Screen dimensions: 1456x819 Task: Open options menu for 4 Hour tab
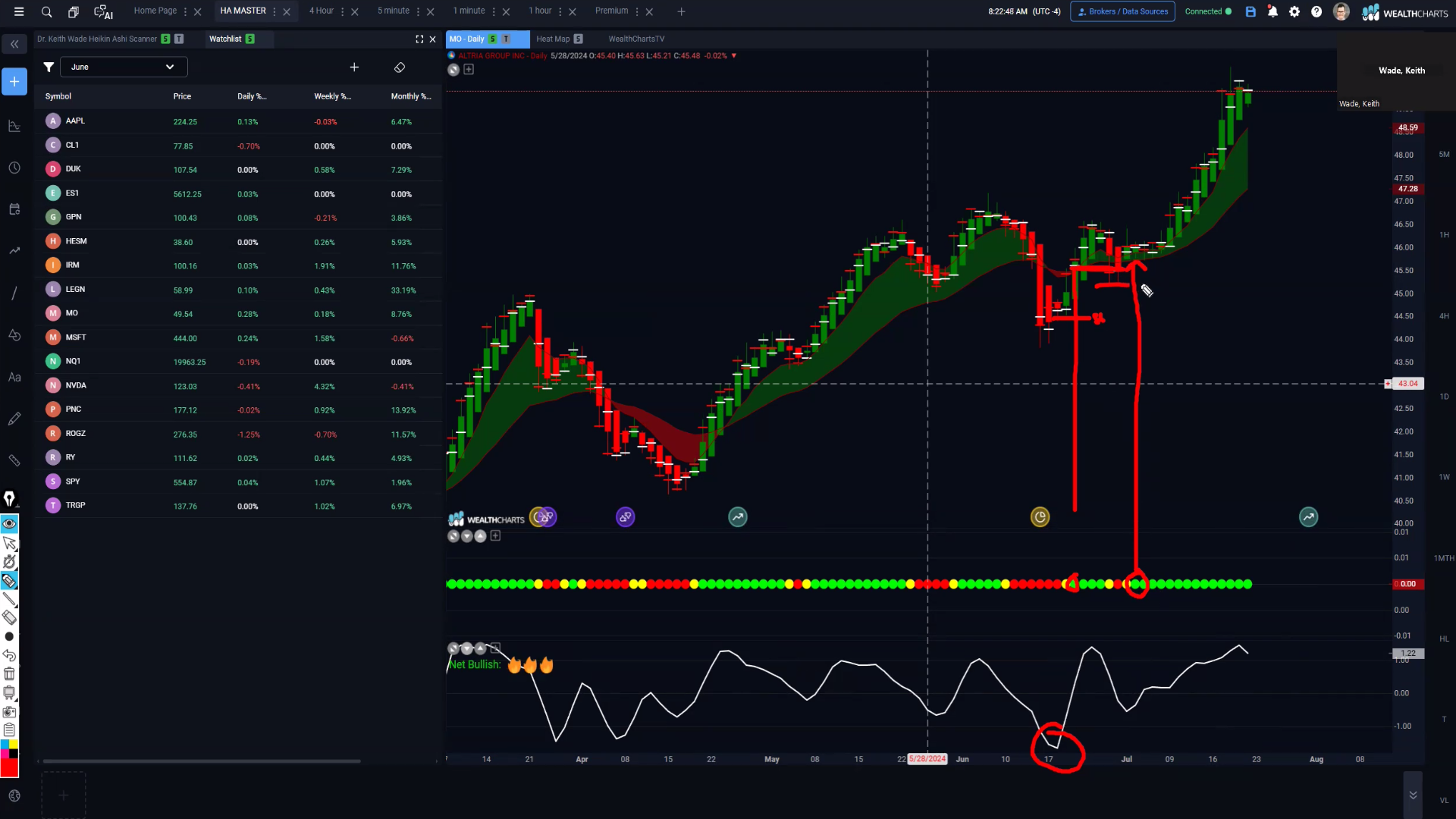(x=342, y=12)
